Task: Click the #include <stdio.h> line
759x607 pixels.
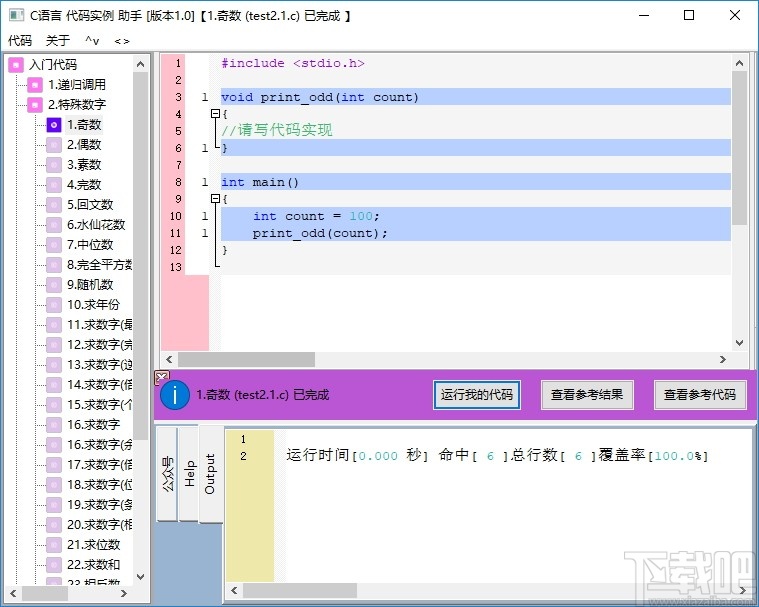Action: click(x=293, y=63)
